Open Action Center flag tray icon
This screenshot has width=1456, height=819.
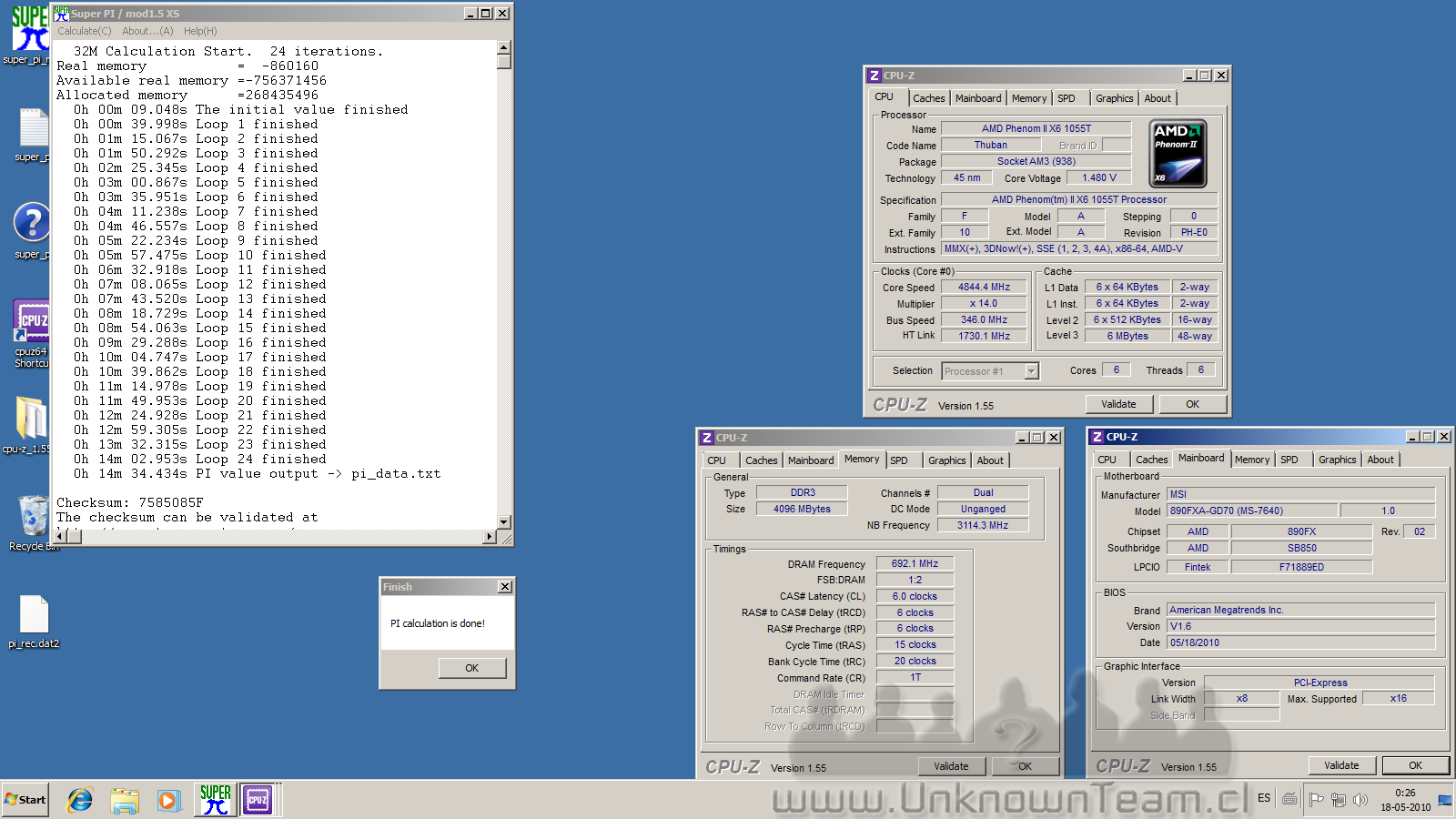(x=1316, y=800)
